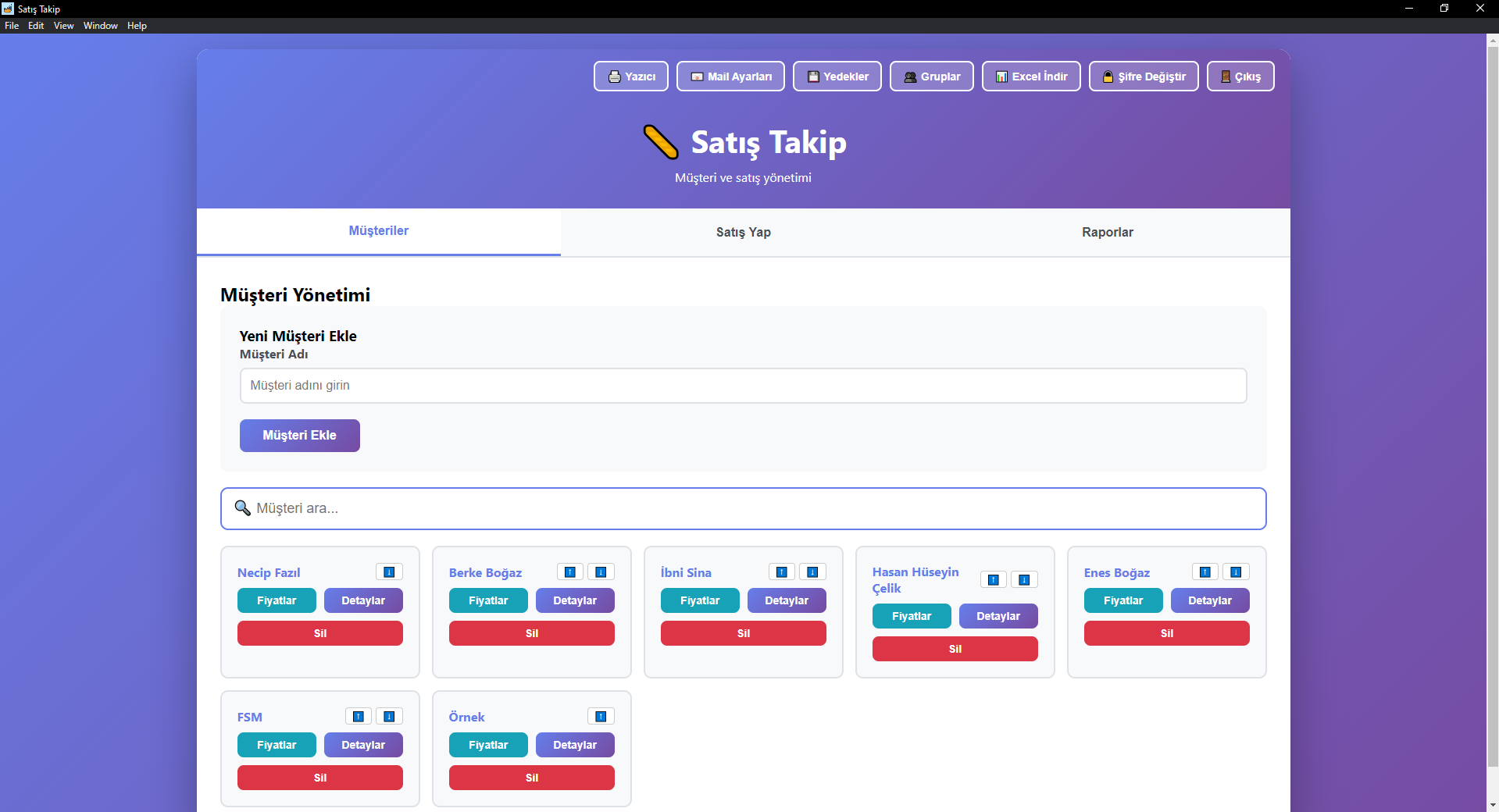1499x812 pixels.
Task: Move Berke Boğaz up with arrow icon
Action: (570, 572)
